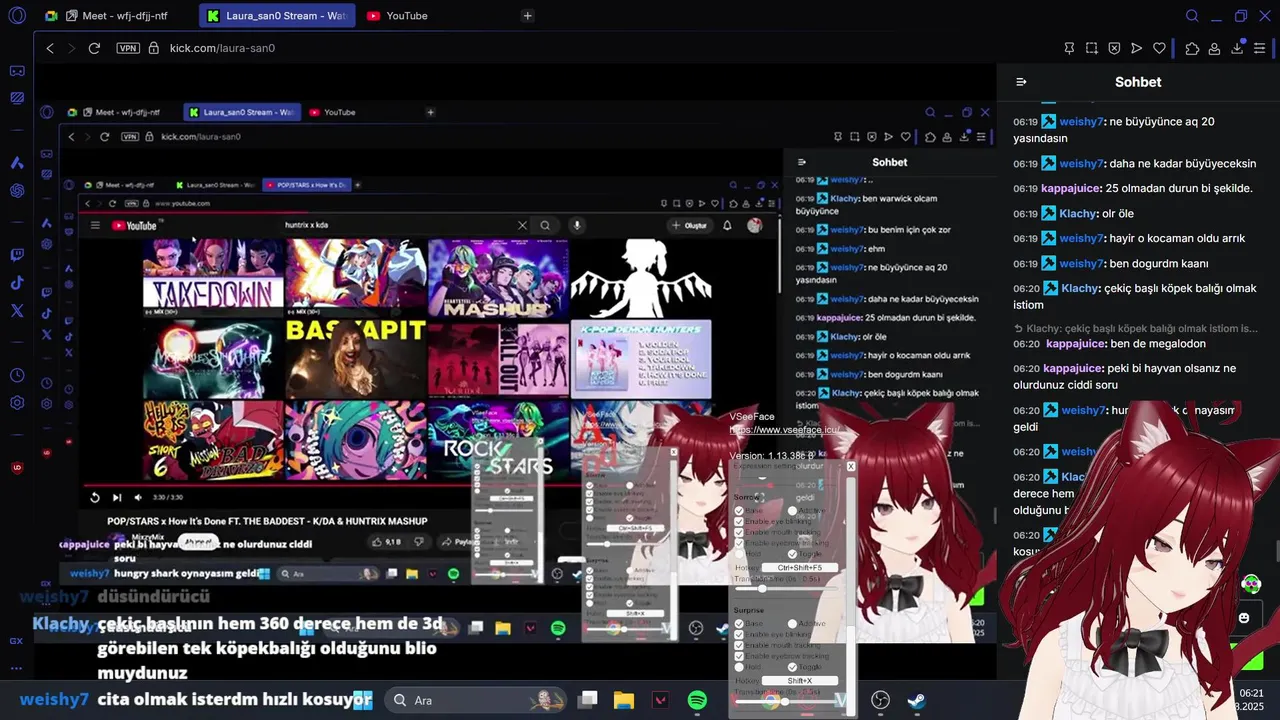Open Klachy's profile on the 'olr öle' message
The image size is (1280, 720).
click(x=1078, y=214)
